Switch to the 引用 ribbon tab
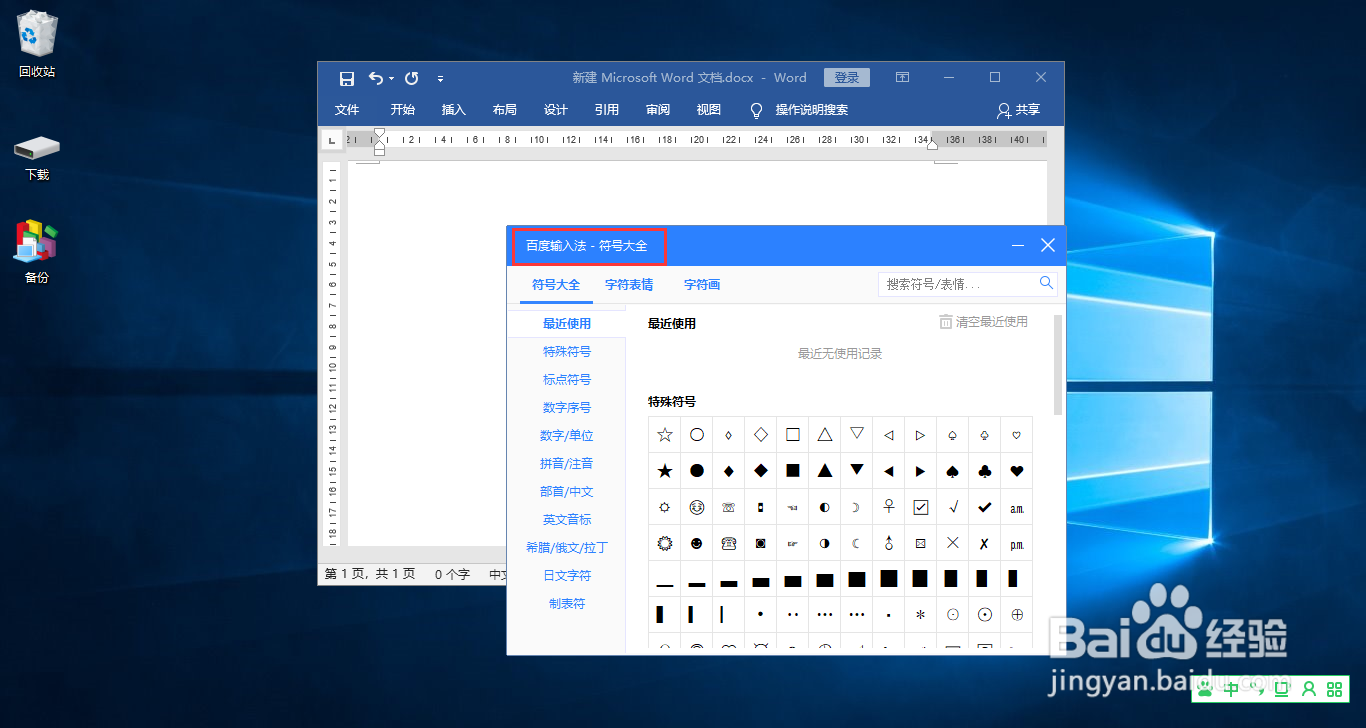Screen dimensions: 1366x728 [x=607, y=110]
